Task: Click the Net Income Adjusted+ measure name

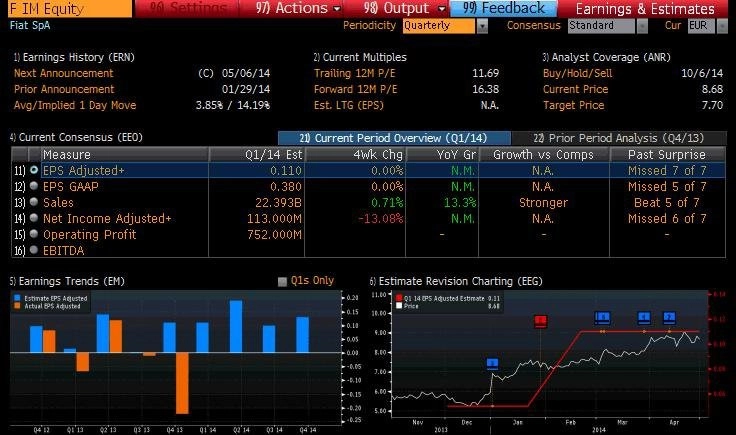Action: (107, 218)
